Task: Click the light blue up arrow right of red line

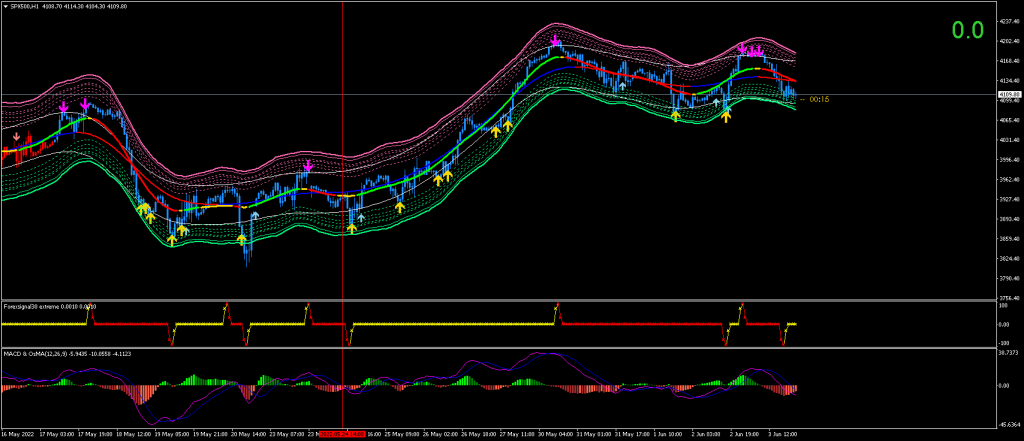Action: (x=361, y=218)
